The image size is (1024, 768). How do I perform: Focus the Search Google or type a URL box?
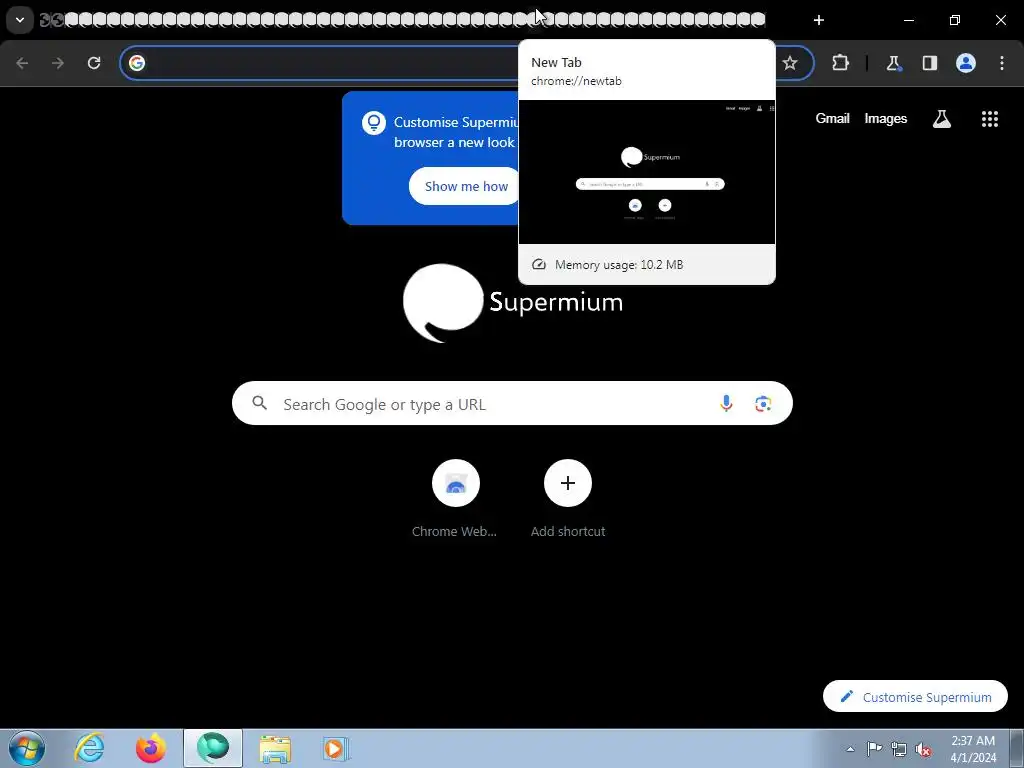pos(512,404)
